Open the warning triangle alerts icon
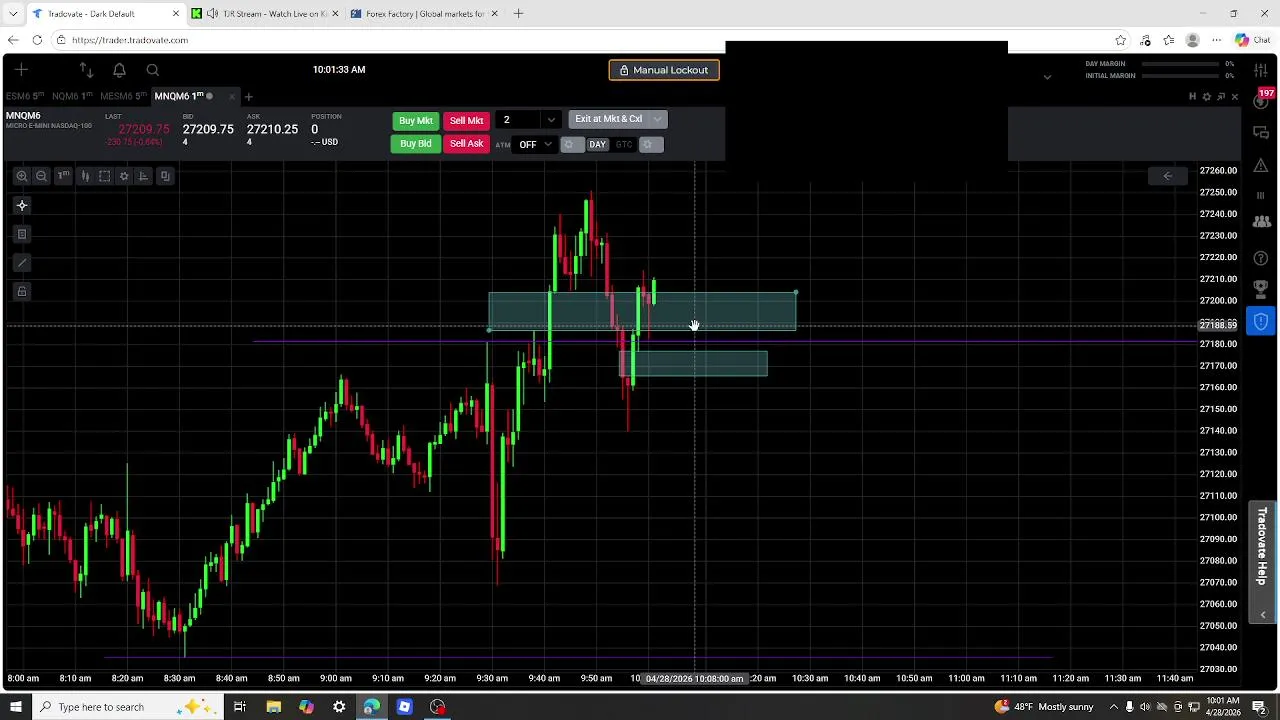The image size is (1280, 720). (1261, 165)
